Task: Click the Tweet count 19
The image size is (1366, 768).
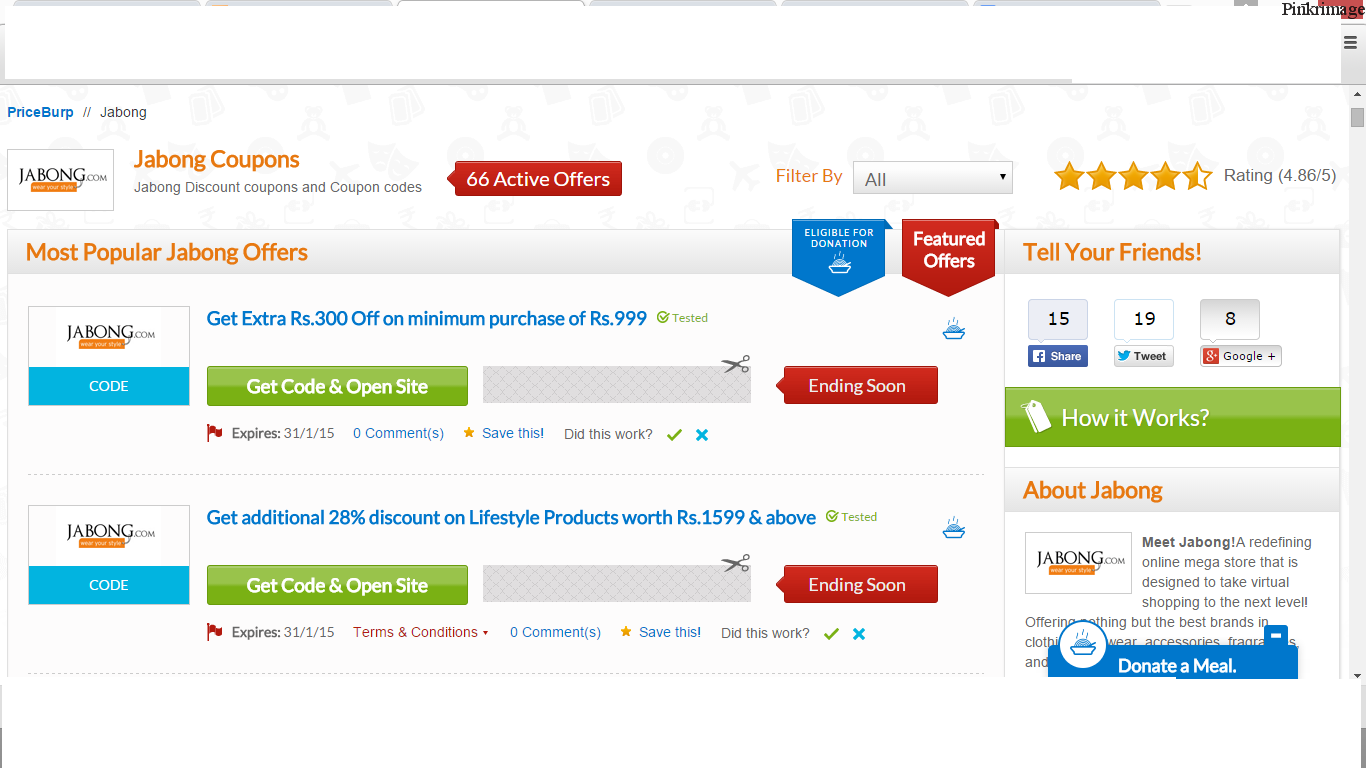Action: click(x=1144, y=319)
